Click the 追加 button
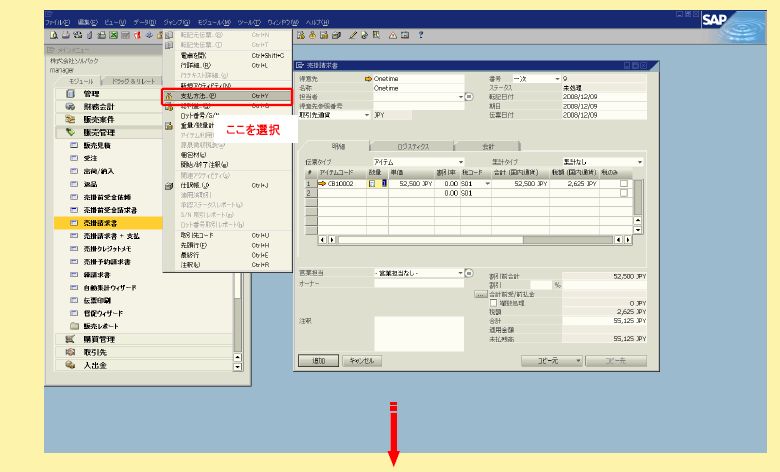 (318, 361)
